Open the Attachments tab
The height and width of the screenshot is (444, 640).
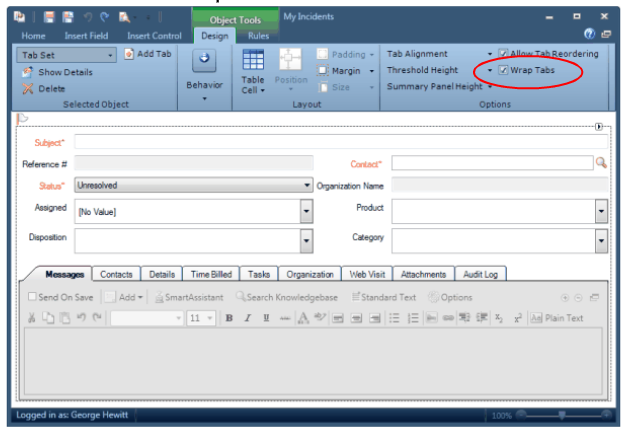[423, 274]
